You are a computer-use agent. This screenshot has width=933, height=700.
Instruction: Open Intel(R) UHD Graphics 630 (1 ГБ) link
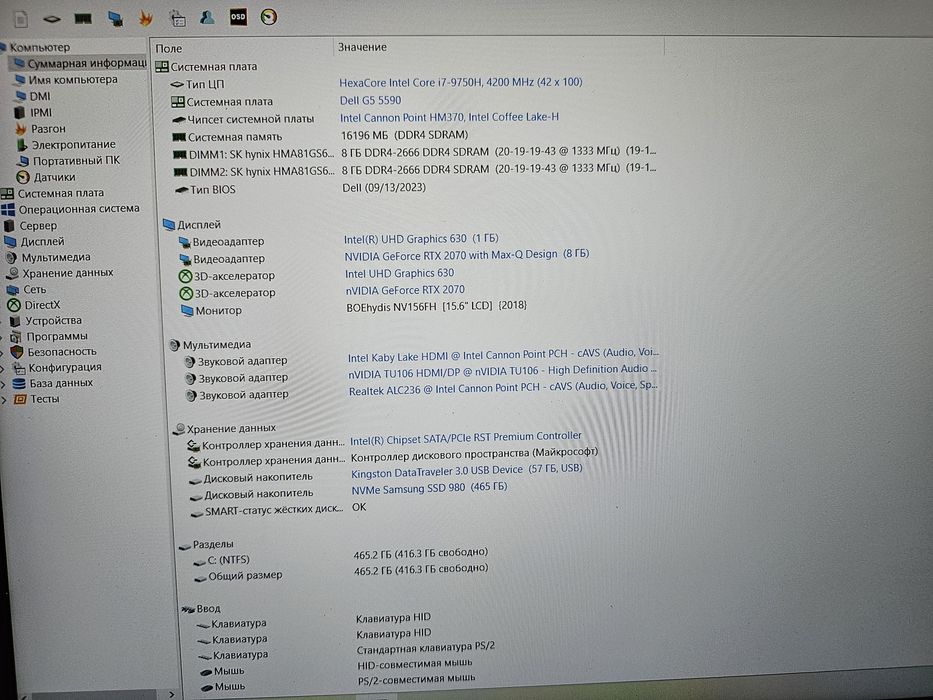(421, 239)
